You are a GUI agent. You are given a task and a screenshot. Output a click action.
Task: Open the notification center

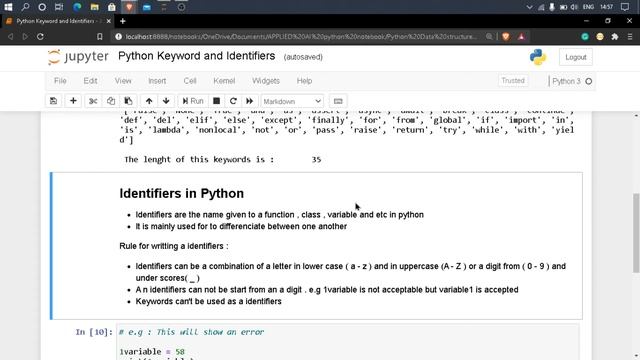[x=624, y=7]
